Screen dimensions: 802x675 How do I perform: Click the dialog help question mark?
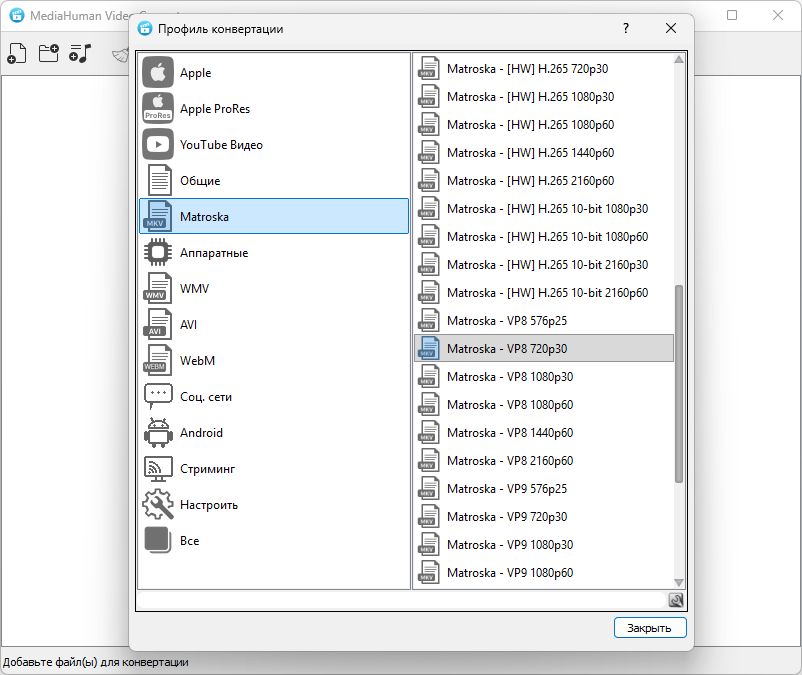(x=626, y=28)
